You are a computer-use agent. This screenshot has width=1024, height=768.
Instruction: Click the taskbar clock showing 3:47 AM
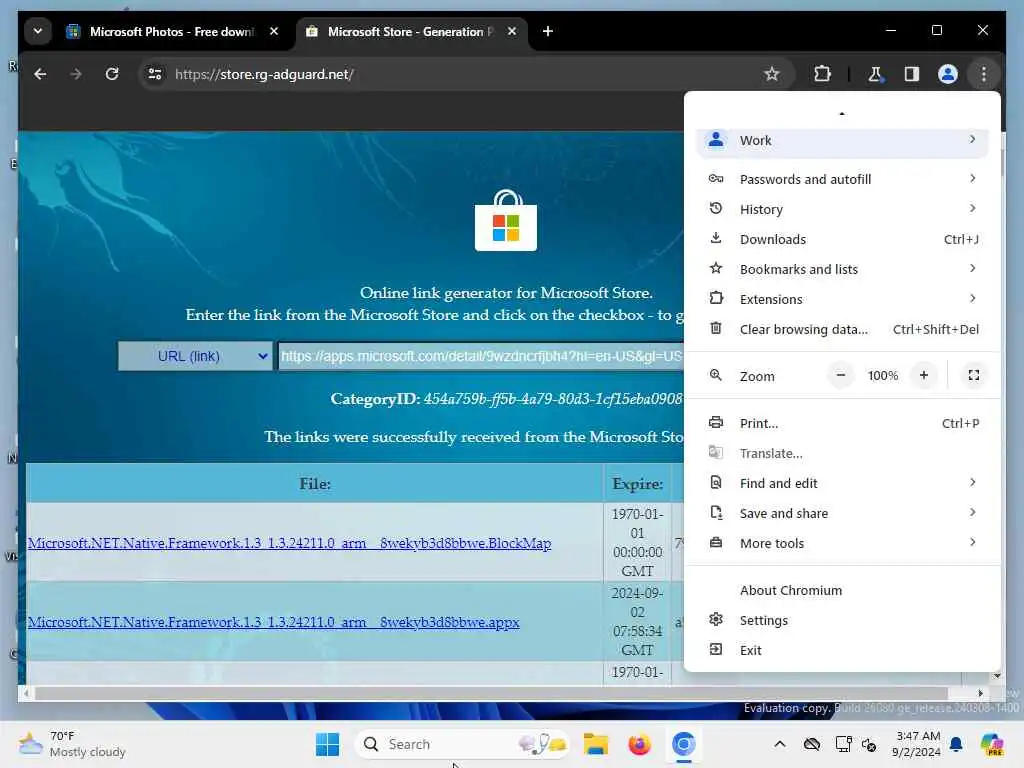(917, 744)
